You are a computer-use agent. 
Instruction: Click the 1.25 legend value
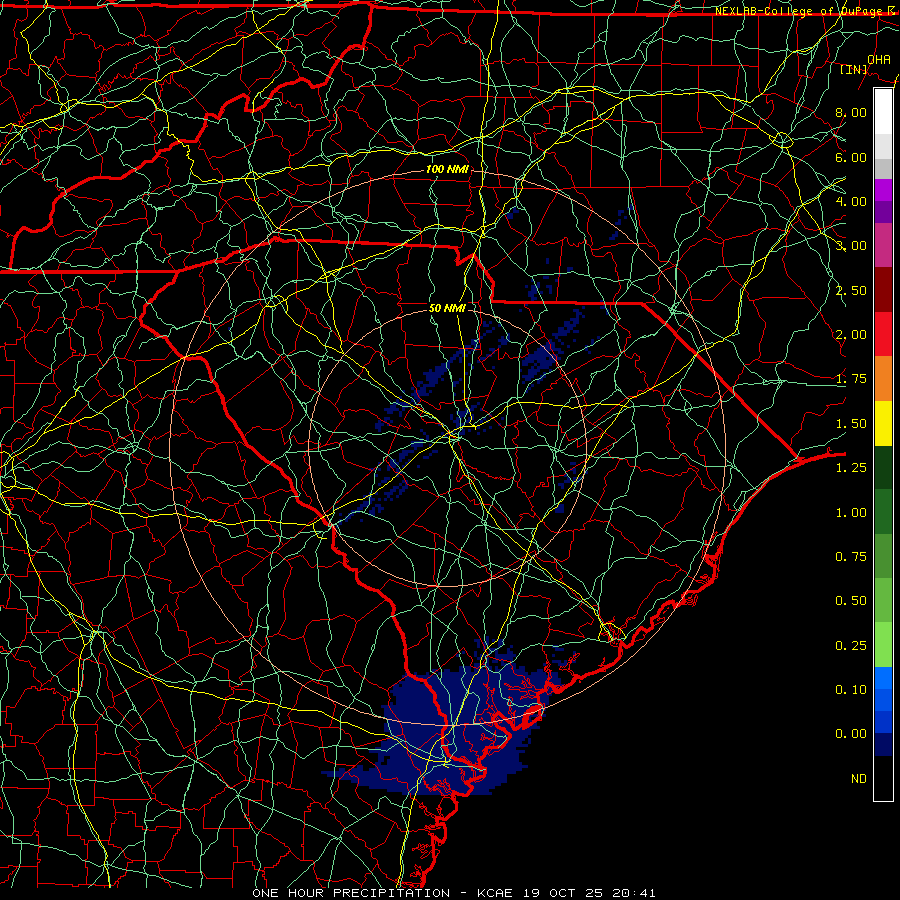pos(851,468)
